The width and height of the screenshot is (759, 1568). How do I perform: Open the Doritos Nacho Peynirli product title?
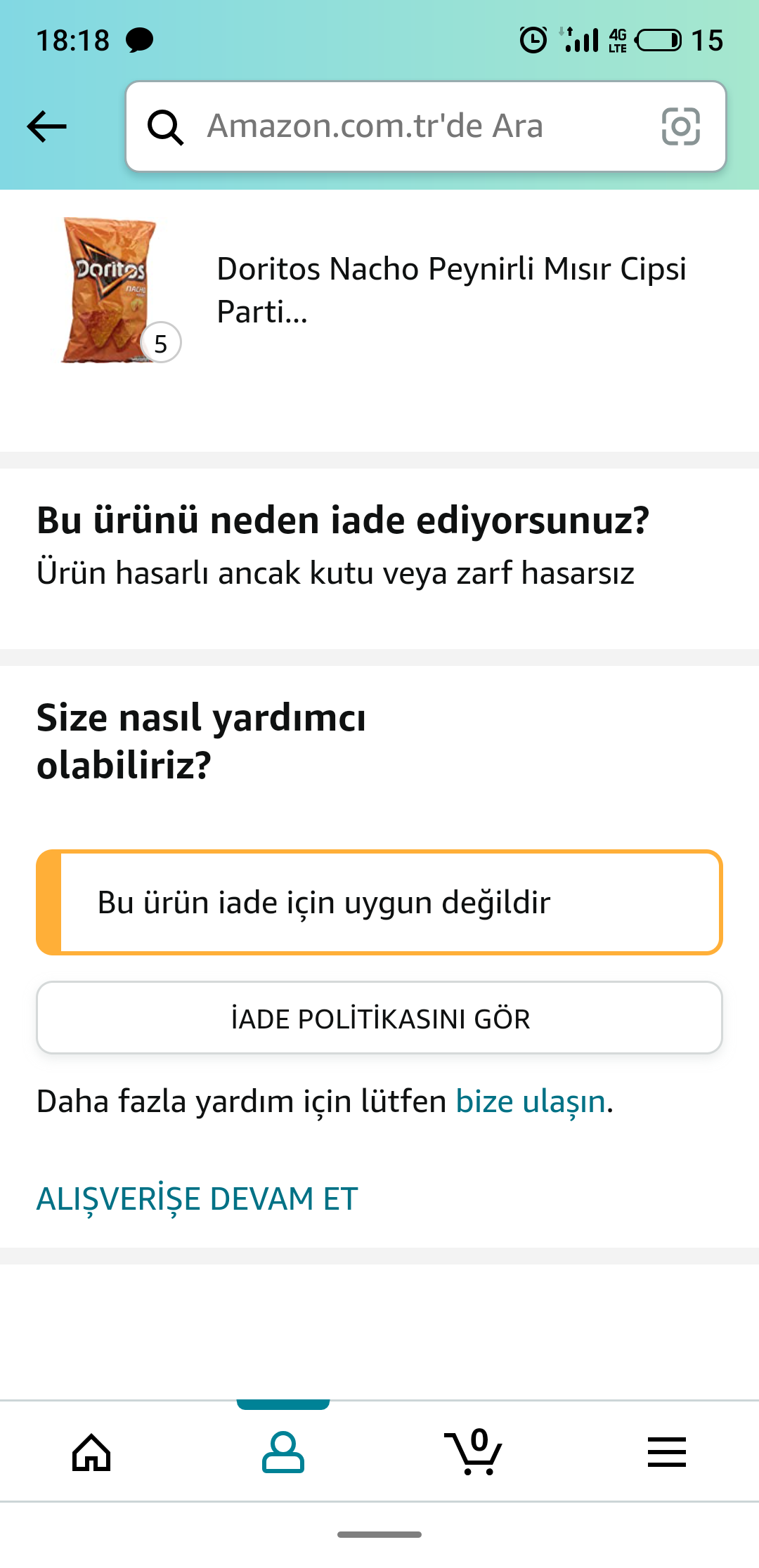point(451,289)
